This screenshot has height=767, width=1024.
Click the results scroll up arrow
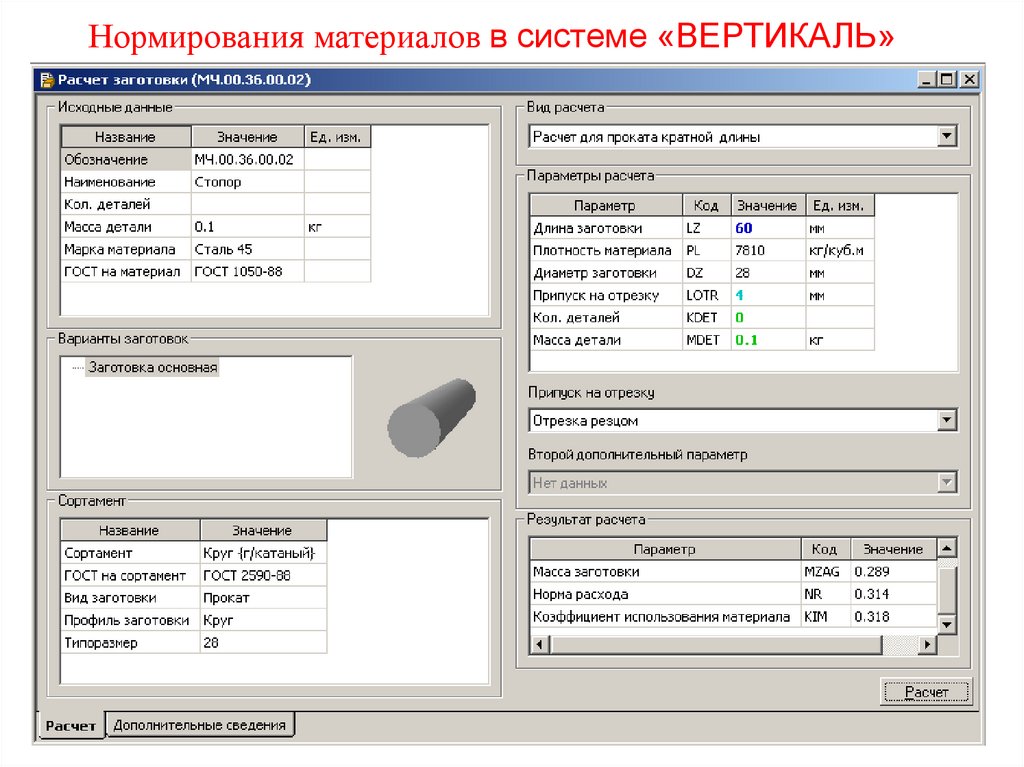coord(947,547)
